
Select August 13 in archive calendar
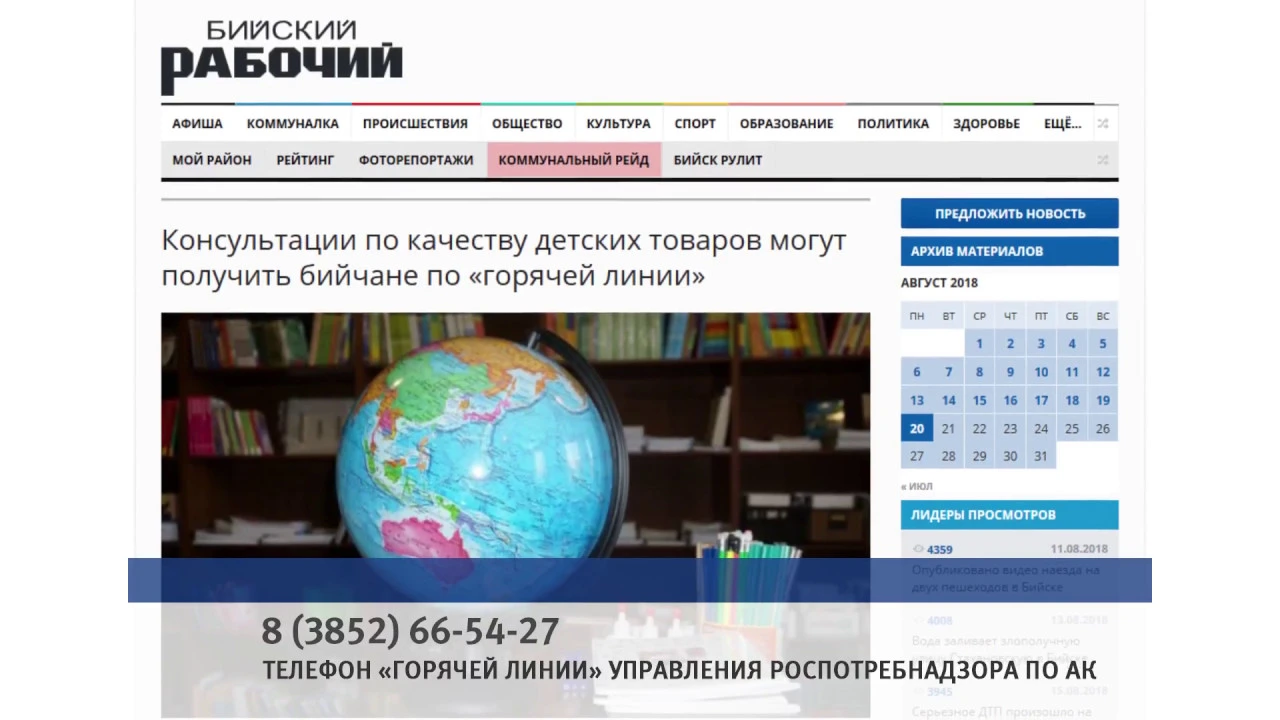tap(917, 400)
